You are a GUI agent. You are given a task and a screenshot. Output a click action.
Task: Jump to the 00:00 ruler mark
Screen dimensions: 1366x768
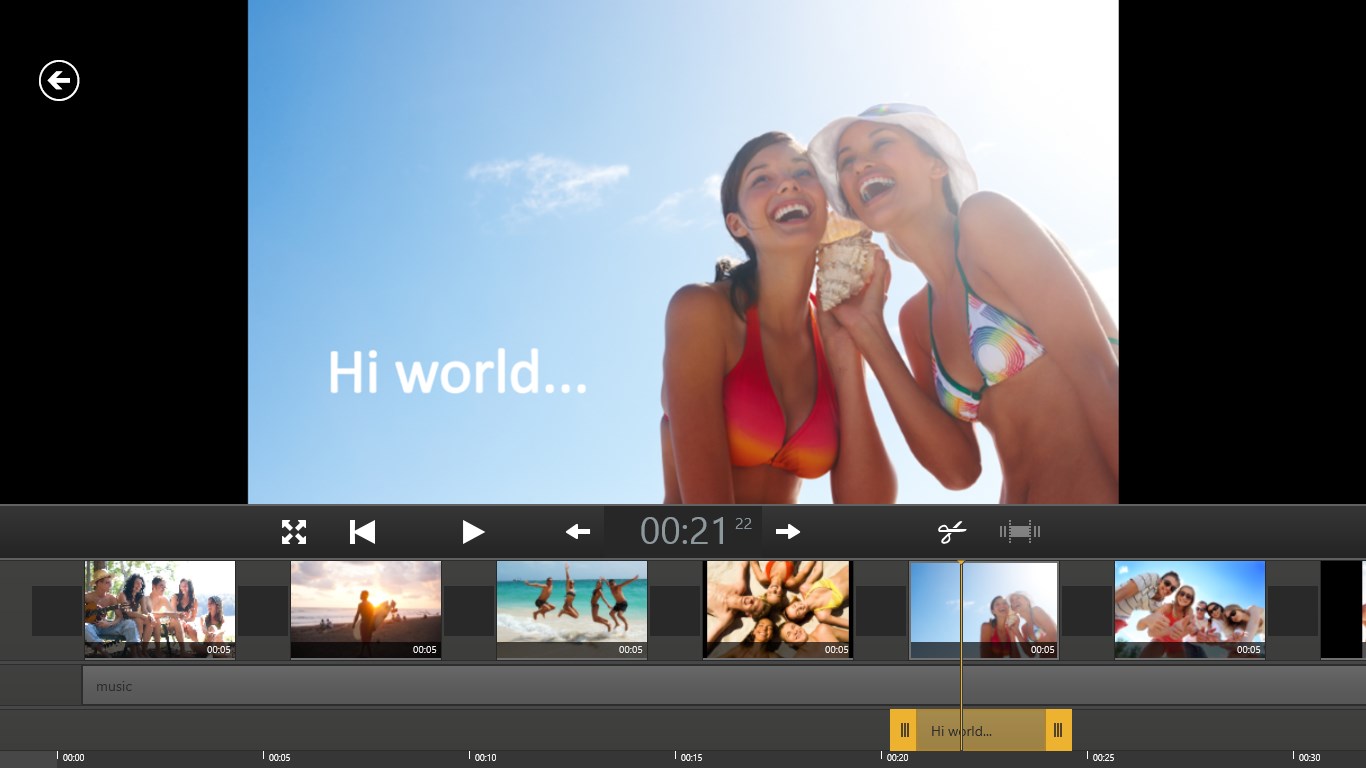click(x=73, y=758)
